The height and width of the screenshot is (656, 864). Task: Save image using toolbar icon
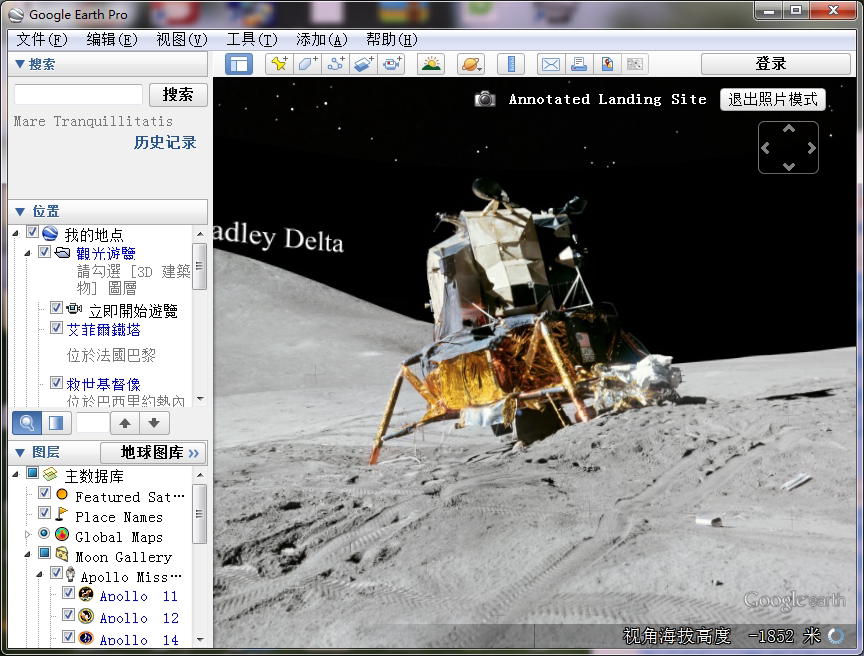tap(607, 64)
